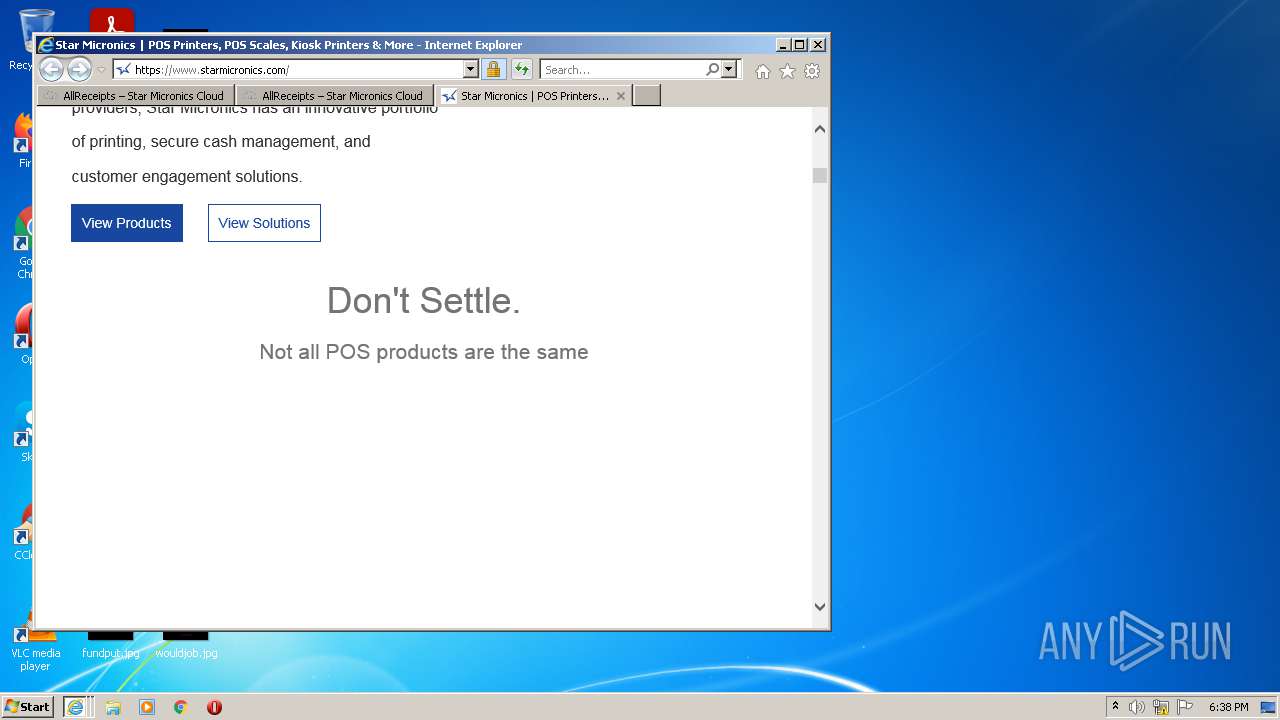Click the View Solutions button
Screen dimensions: 1280x720
[264, 223]
